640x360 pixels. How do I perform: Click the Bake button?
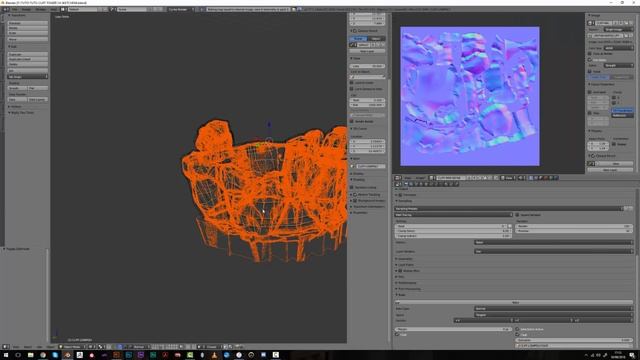pyautogui.click(x=515, y=302)
